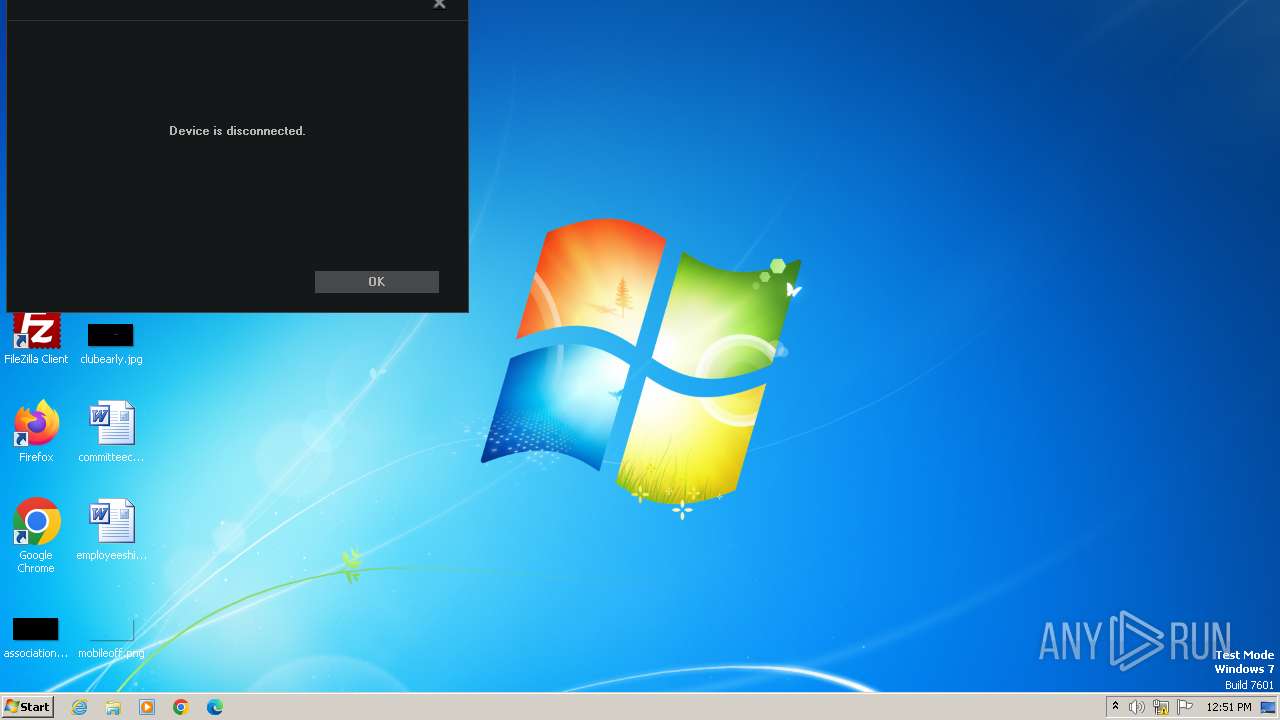This screenshot has width=1280, height=720.
Task: Open Windows Media Player from taskbar
Action: tap(147, 707)
